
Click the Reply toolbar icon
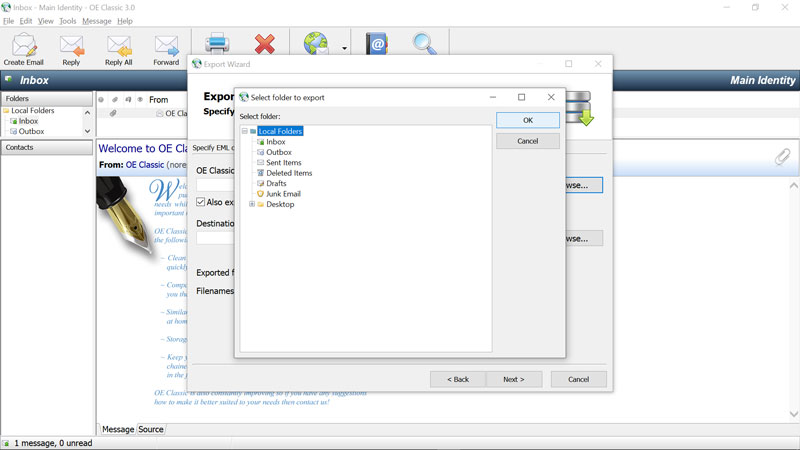[x=71, y=50]
